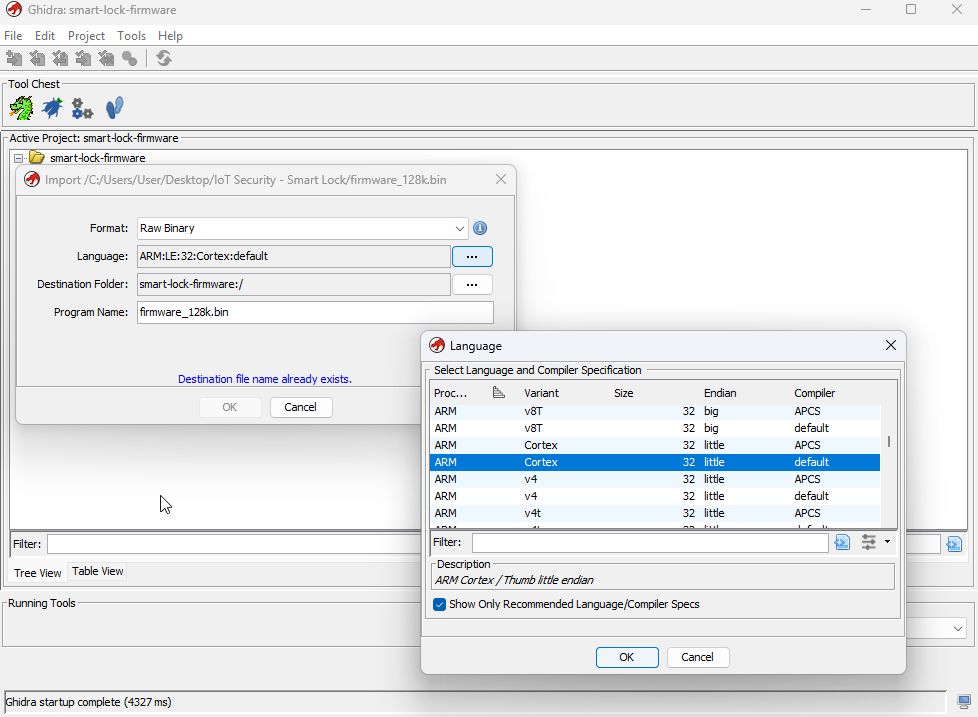Cancel the Import dialog
The height and width of the screenshot is (717, 978).
[x=301, y=407]
